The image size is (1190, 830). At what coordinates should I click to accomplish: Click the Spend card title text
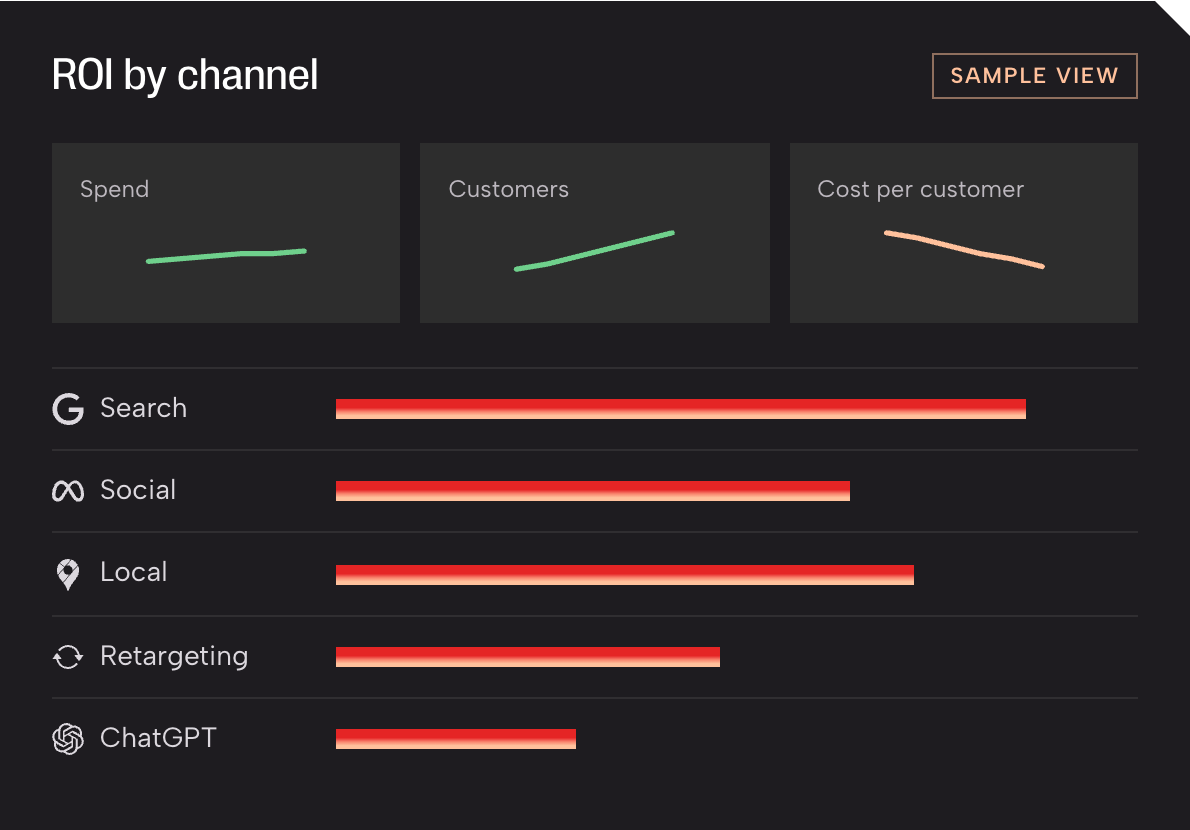[x=115, y=190]
